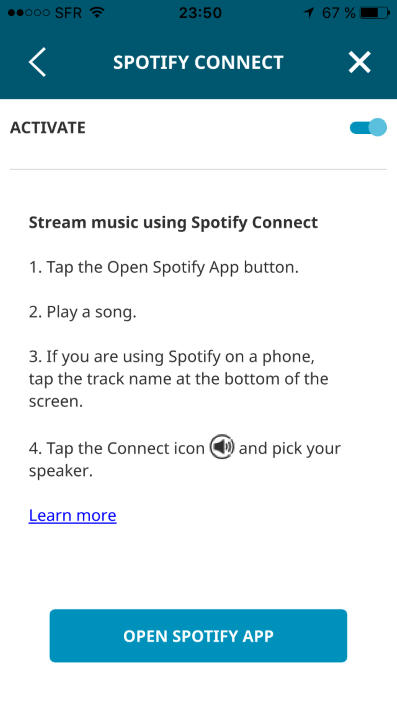Open the Learn more link
This screenshot has height=705, width=397.
click(x=72, y=515)
